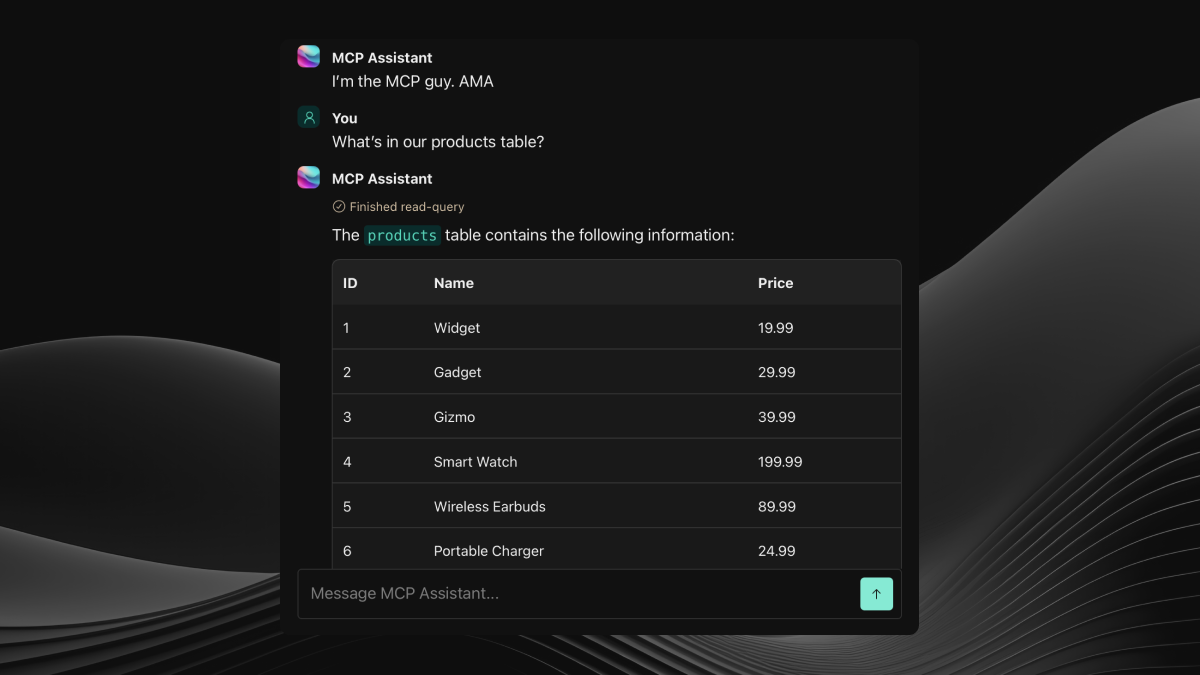Click the second MCP Assistant avatar
This screenshot has height=675, width=1200.
pyautogui.click(x=308, y=178)
